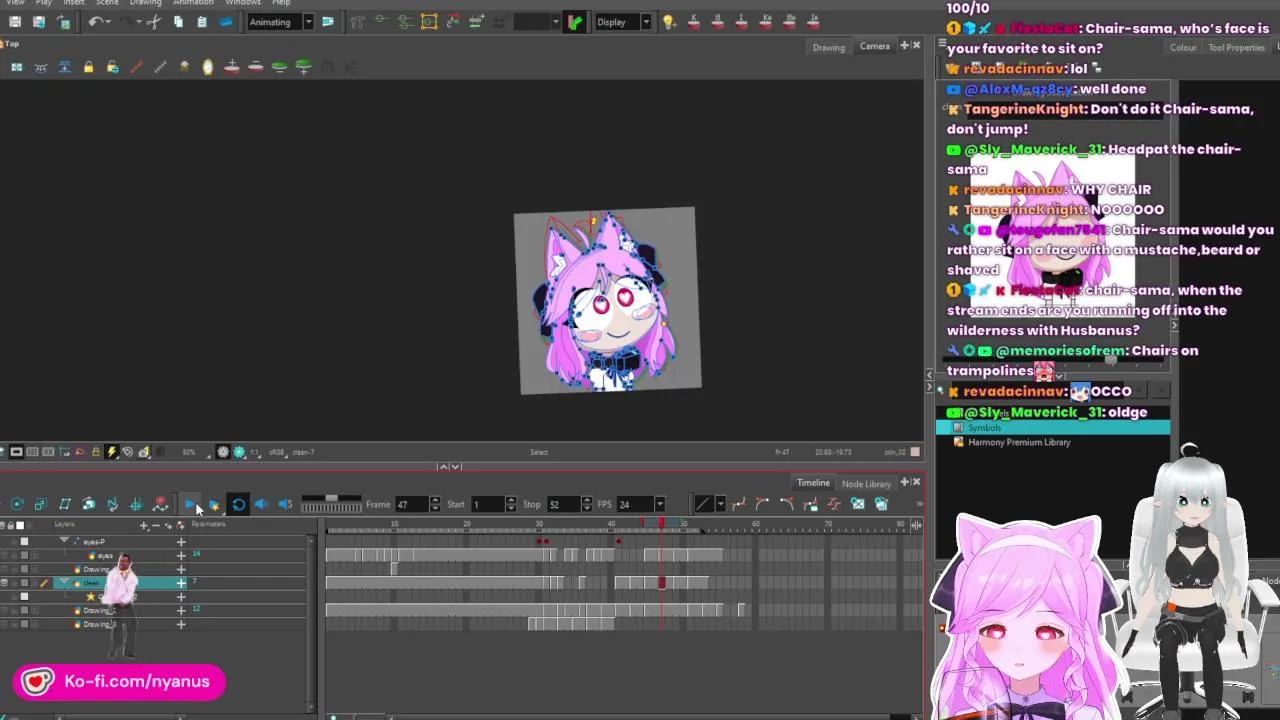
Task: Toggle the Loop playback button
Action: 238,504
